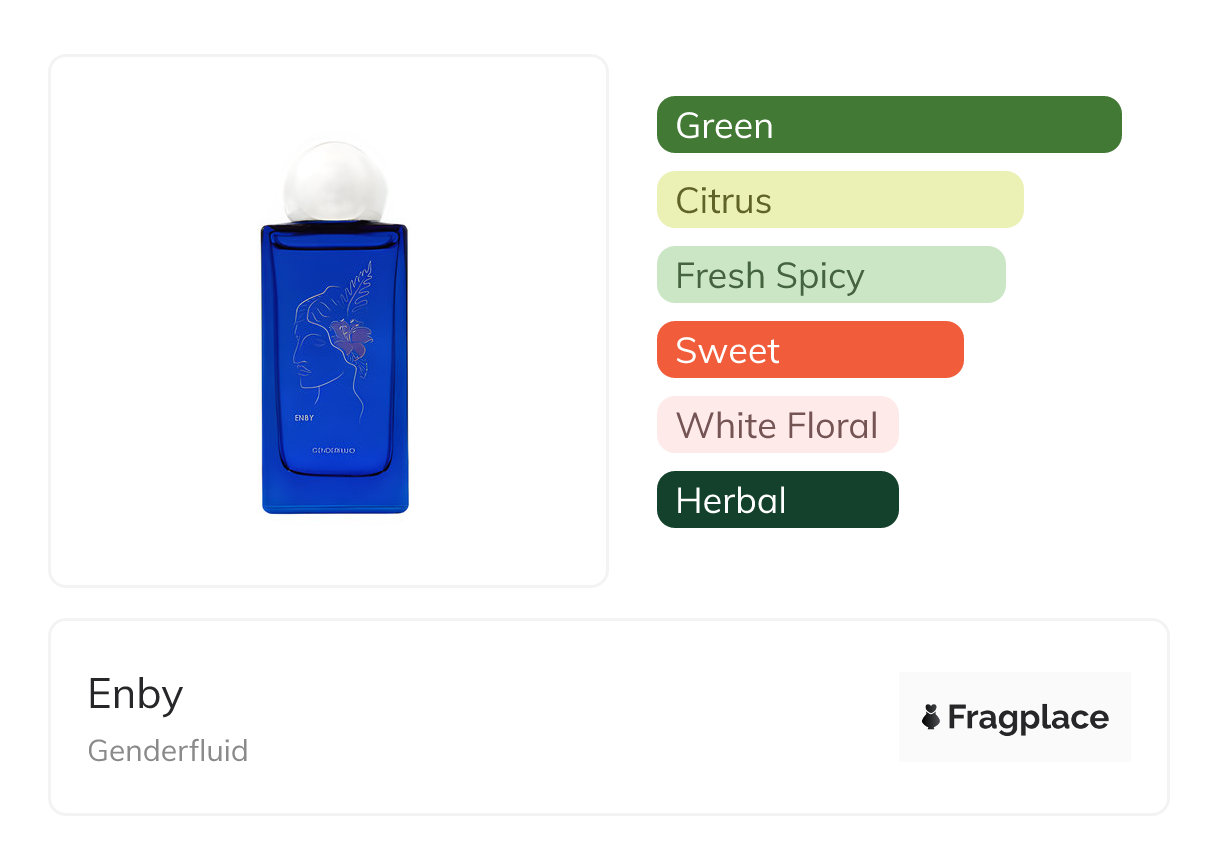Screen dimensions: 1218x864
Task: Click the Enby fragrance title
Action: (x=136, y=694)
